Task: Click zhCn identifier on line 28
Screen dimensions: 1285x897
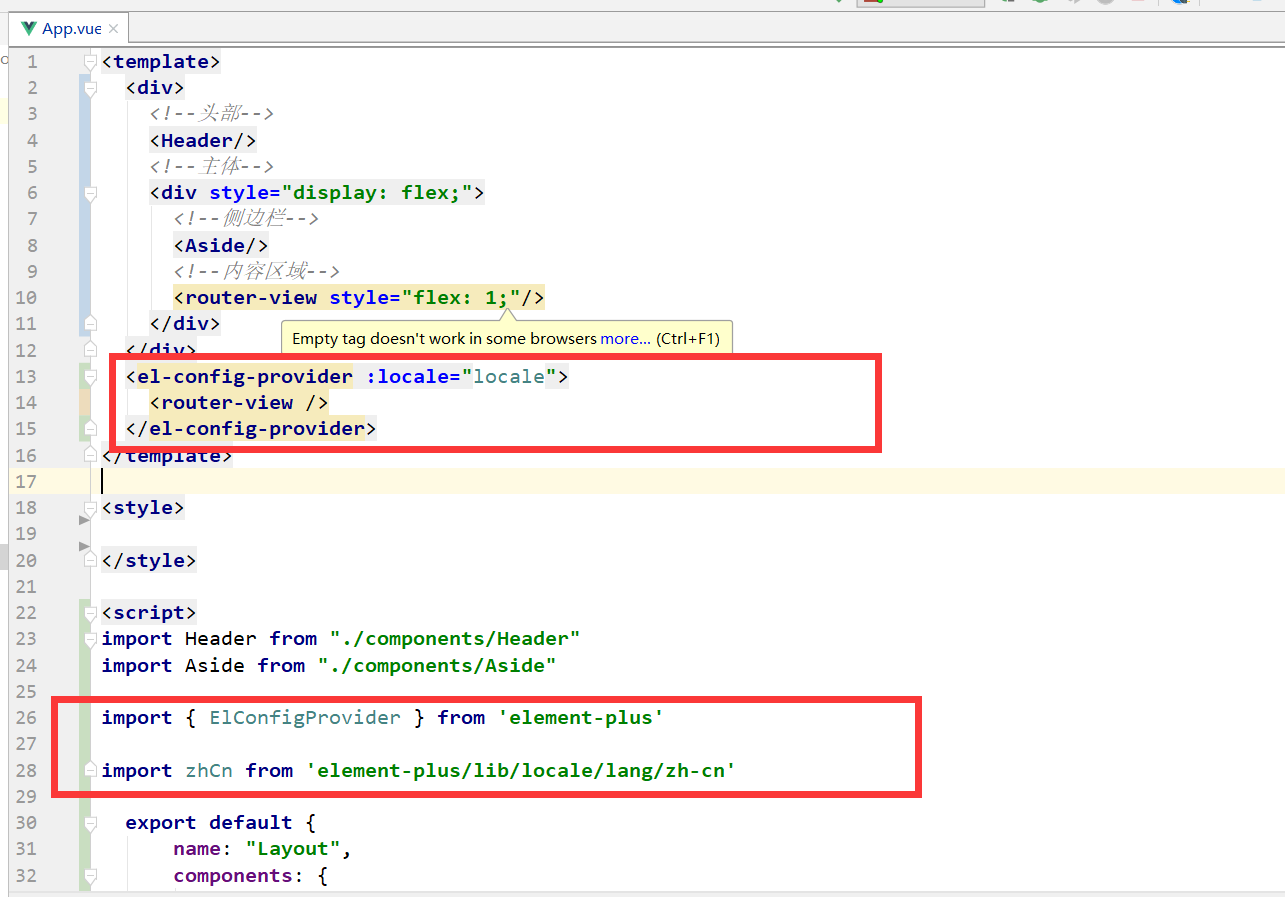Action: coord(209,770)
